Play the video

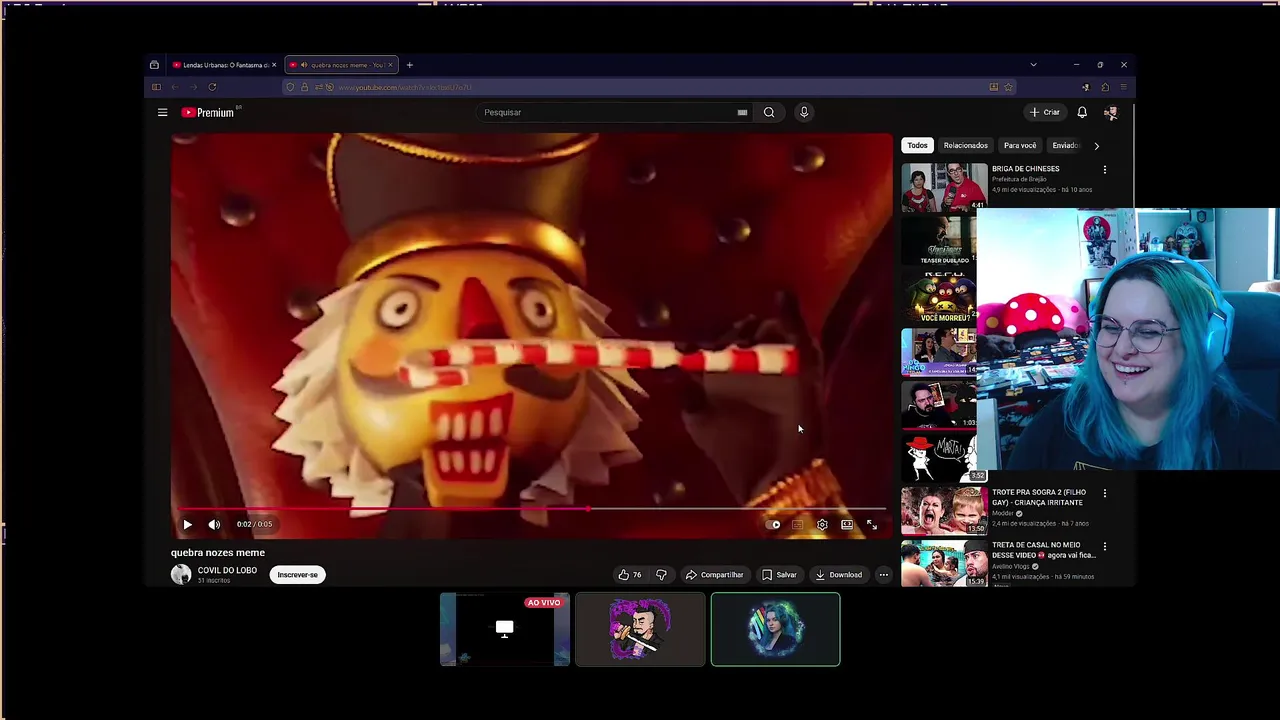pos(187,524)
